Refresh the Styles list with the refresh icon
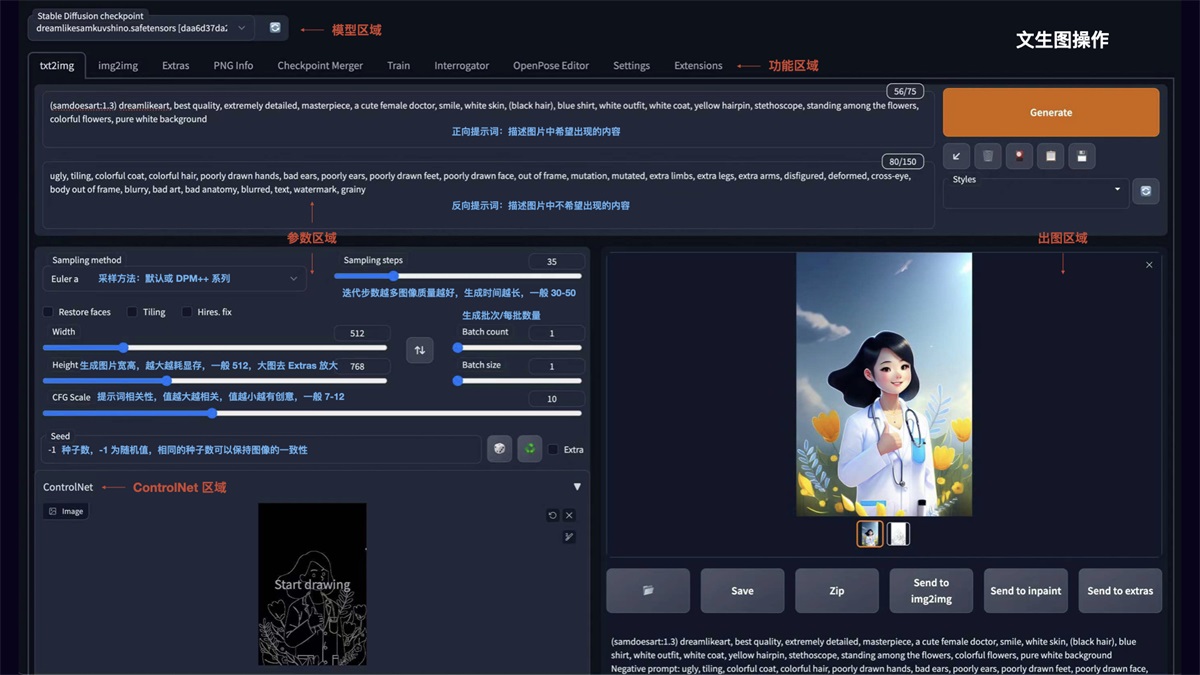Viewport: 1200px width, 675px height. (x=1145, y=190)
